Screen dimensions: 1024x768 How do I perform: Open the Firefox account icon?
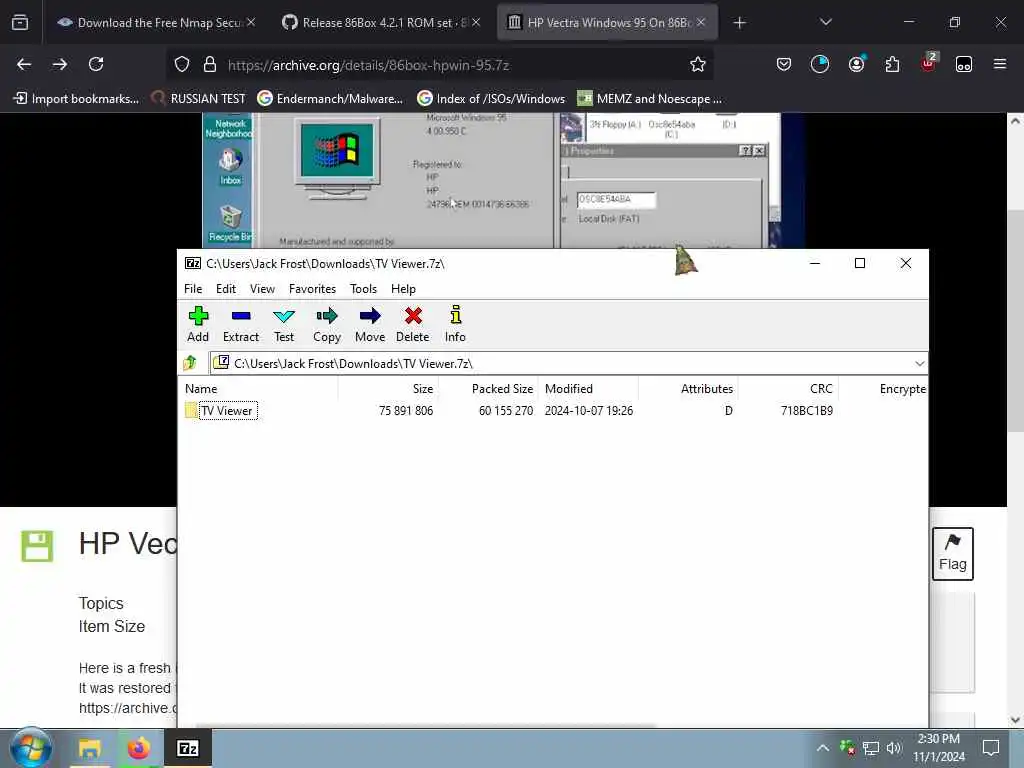point(856,64)
